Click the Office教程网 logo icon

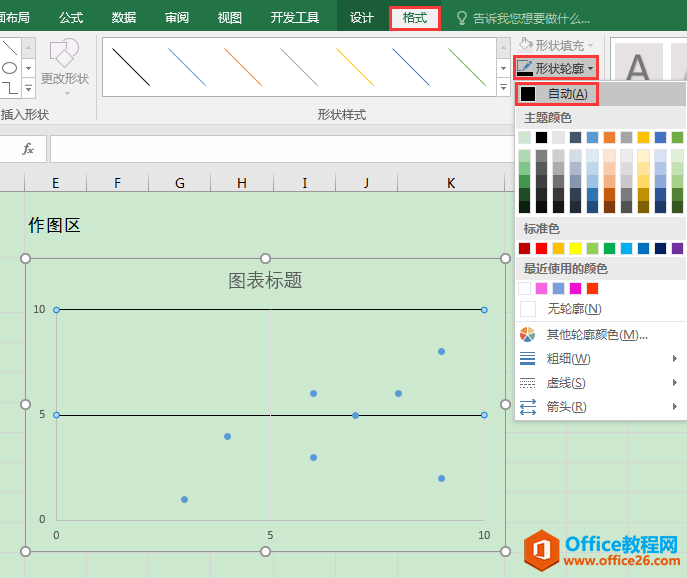tap(544, 551)
